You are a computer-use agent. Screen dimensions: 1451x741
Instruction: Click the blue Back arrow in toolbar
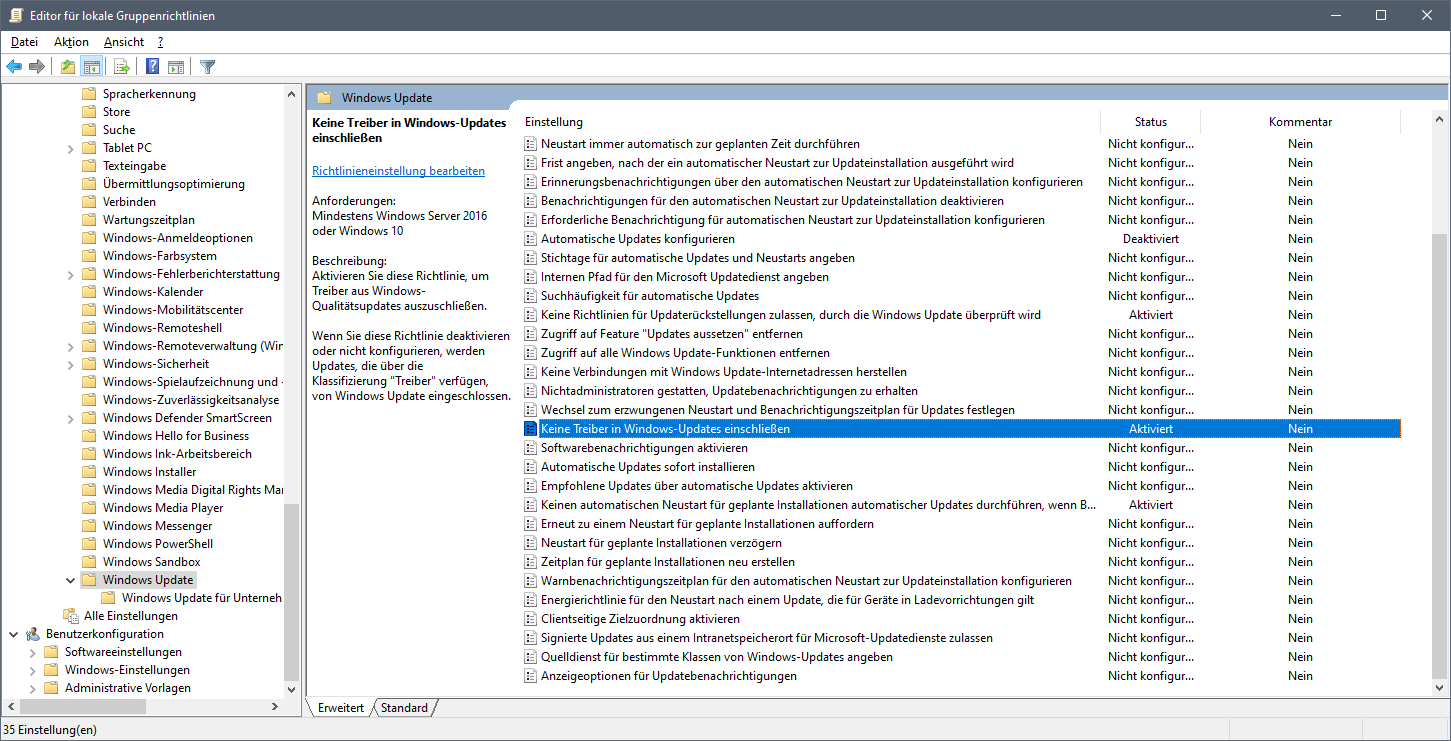click(x=14, y=67)
